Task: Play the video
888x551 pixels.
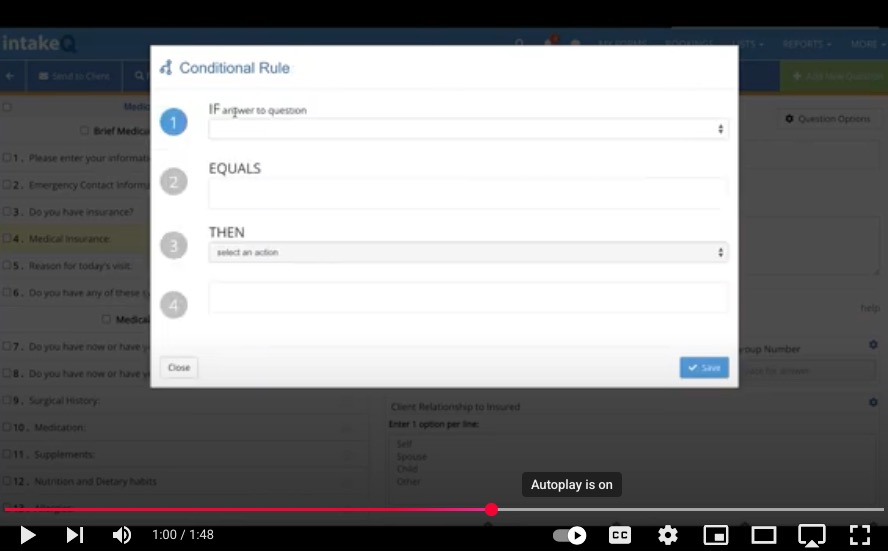Action: (27, 535)
